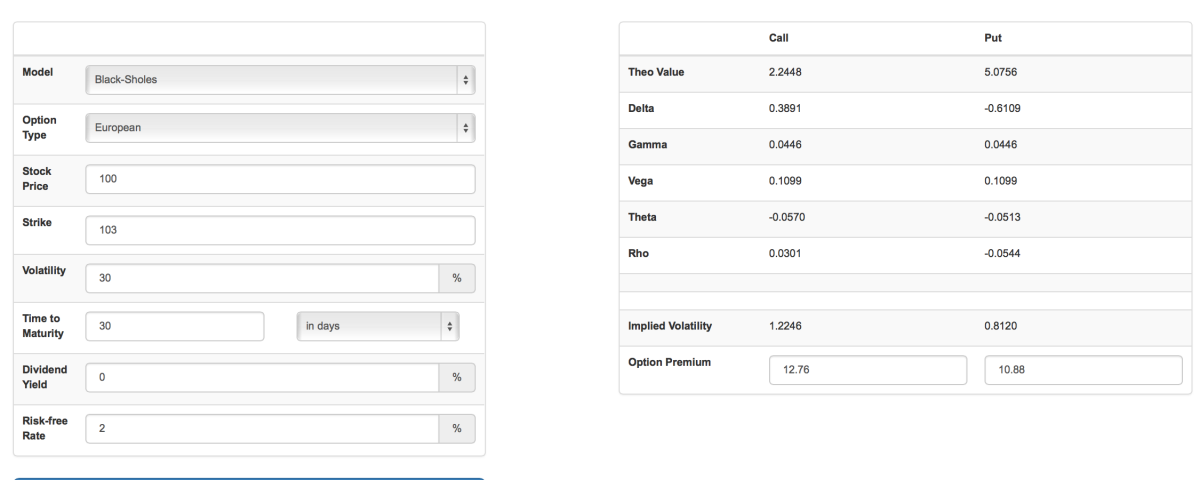Image resolution: width=1200 pixels, height=480 pixels.
Task: Open the 'in days' time unit dropdown
Action: click(x=385, y=327)
